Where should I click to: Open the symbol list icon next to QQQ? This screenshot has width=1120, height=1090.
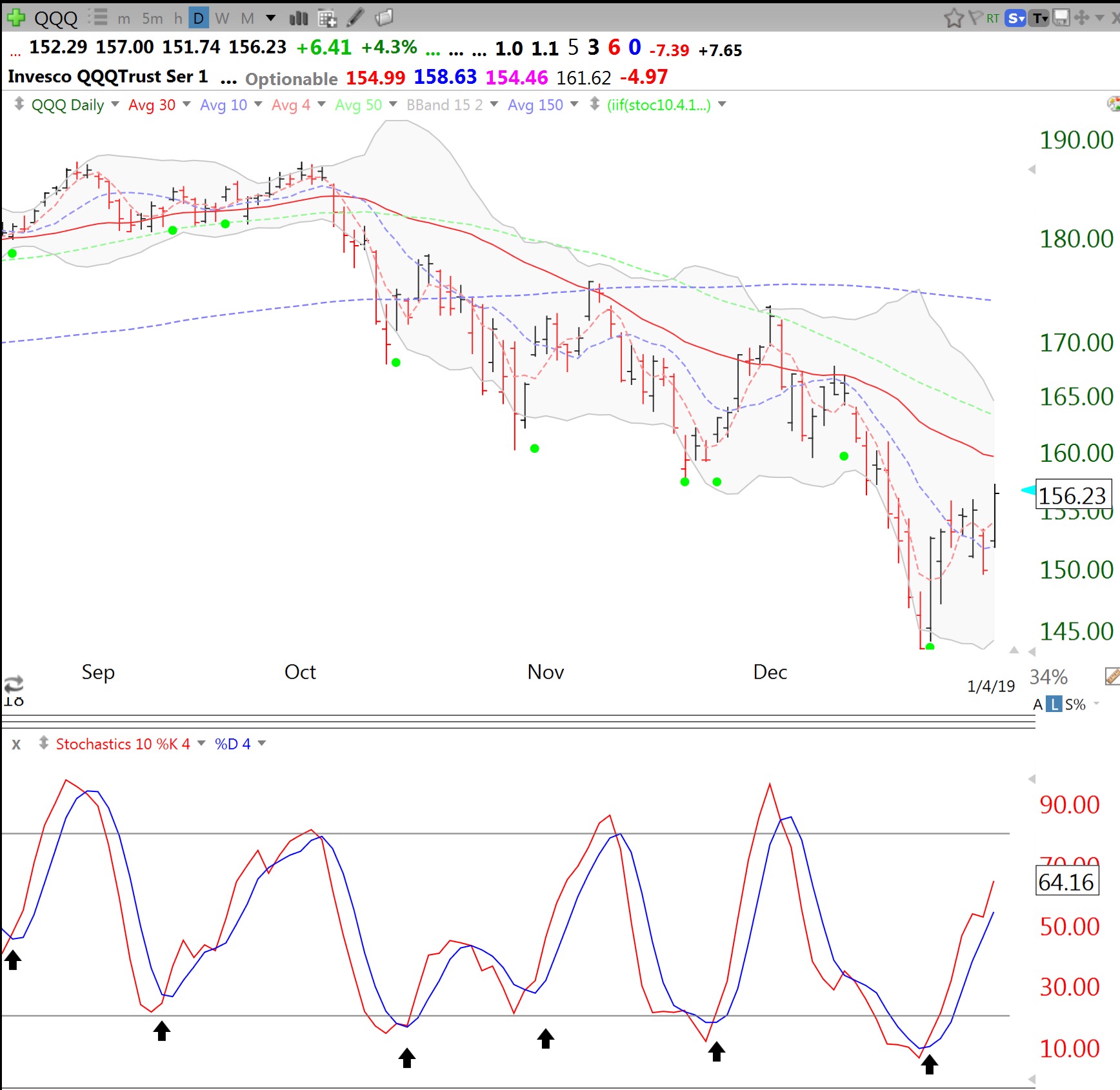pyautogui.click(x=97, y=17)
